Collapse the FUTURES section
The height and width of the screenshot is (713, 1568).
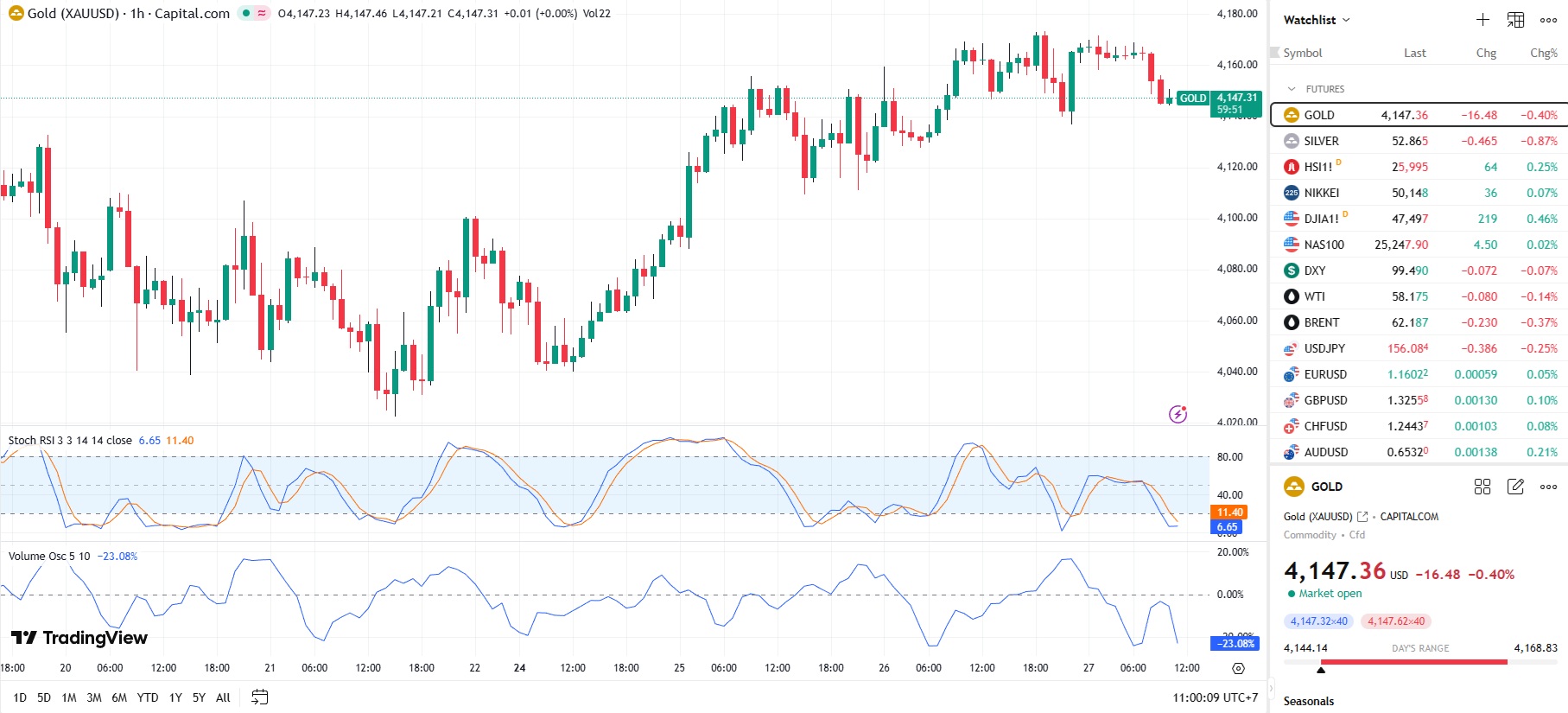[x=1292, y=89]
